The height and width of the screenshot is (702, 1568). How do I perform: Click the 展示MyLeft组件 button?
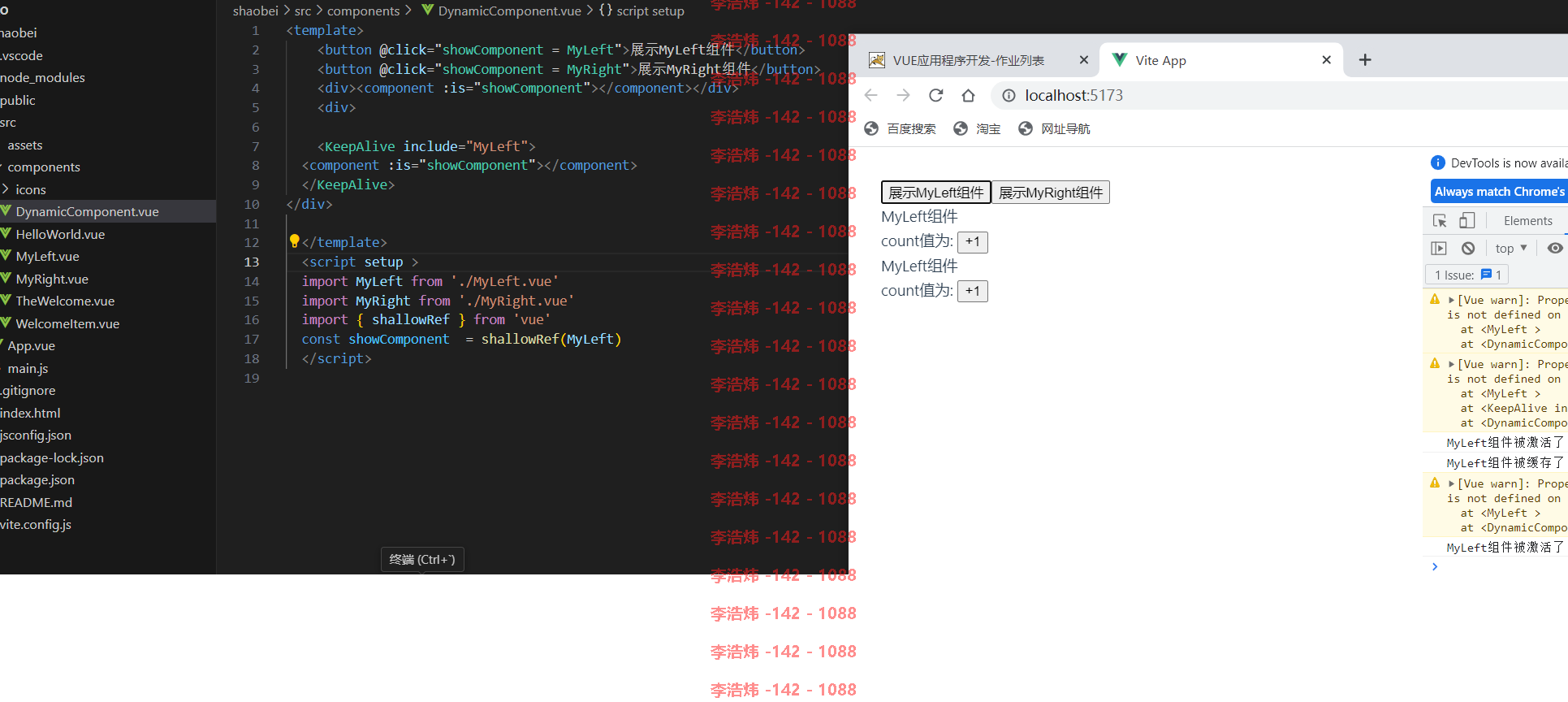point(935,193)
